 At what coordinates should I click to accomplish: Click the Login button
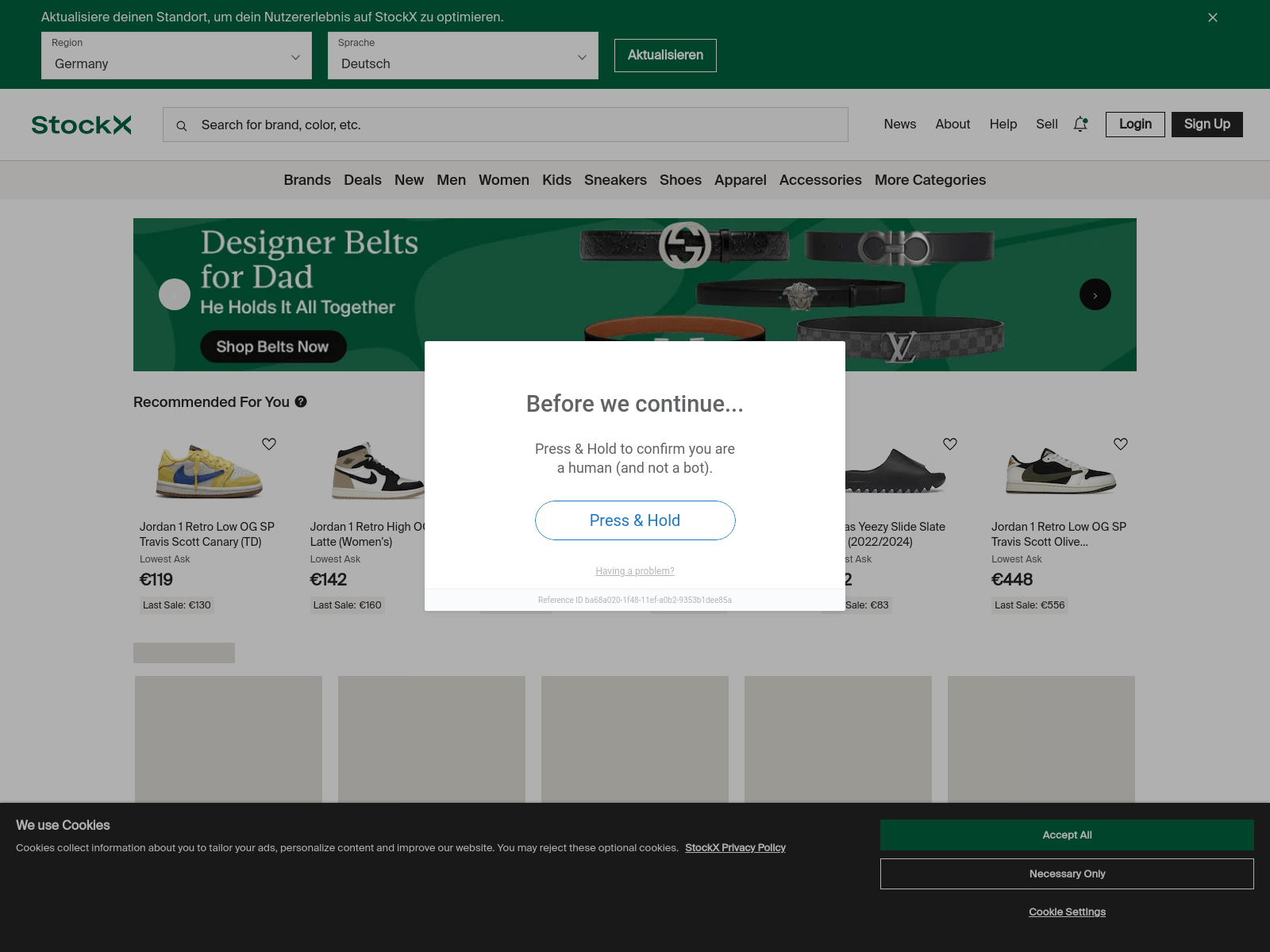tap(1135, 124)
